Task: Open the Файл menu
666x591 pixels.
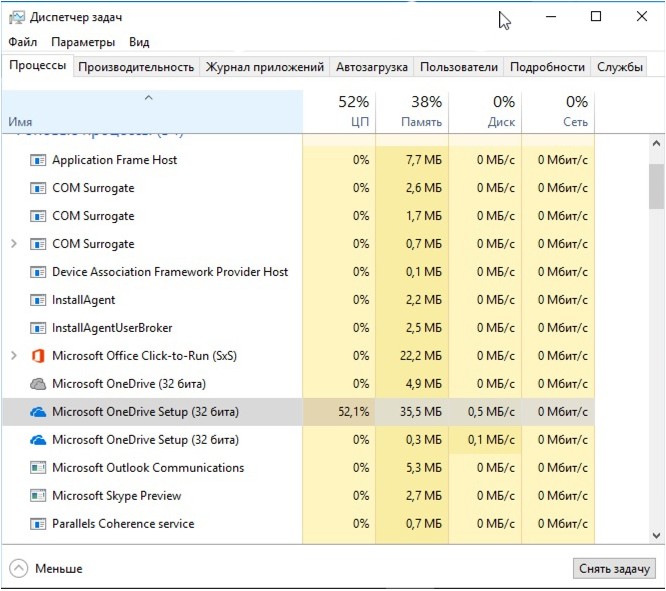Action: point(23,42)
